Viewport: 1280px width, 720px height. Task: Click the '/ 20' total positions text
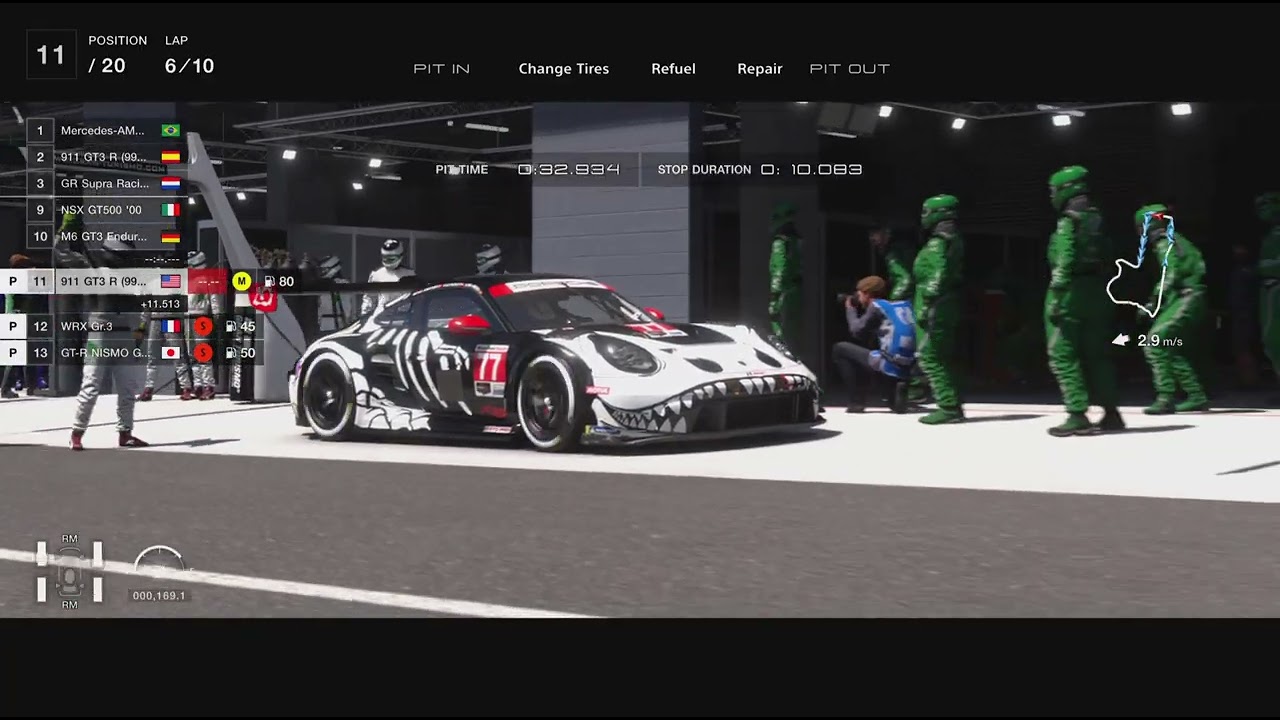point(107,67)
